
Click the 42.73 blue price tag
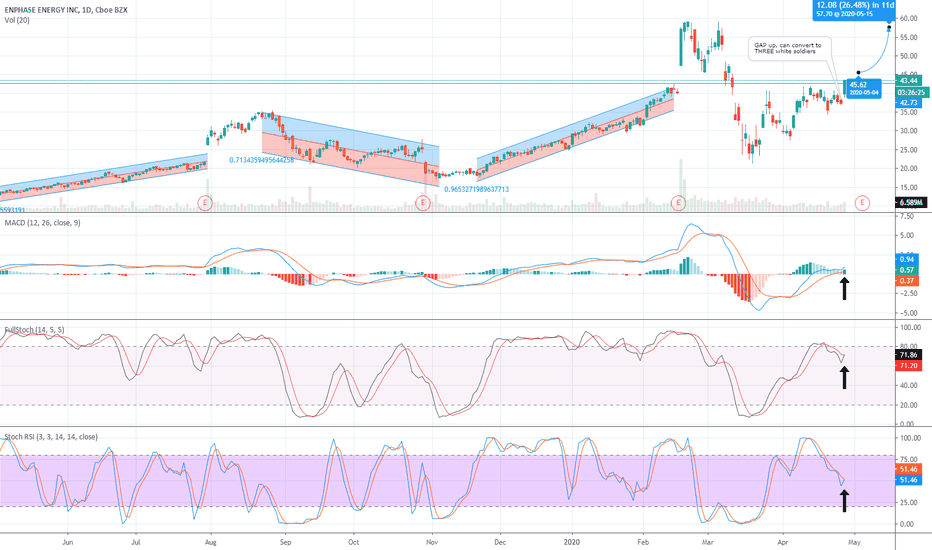[908, 103]
